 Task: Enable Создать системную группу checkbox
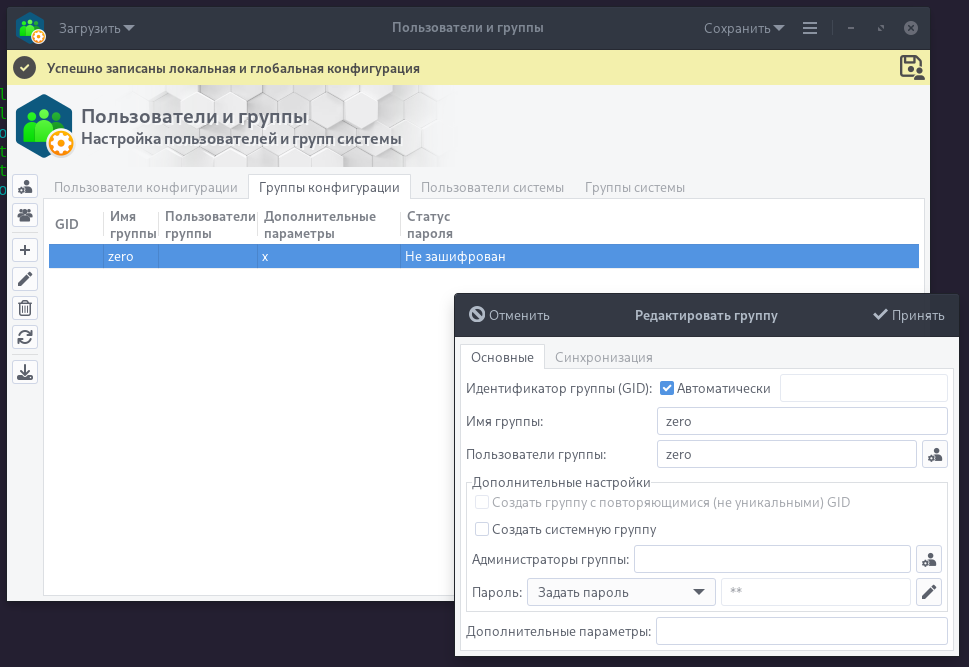[x=482, y=529]
